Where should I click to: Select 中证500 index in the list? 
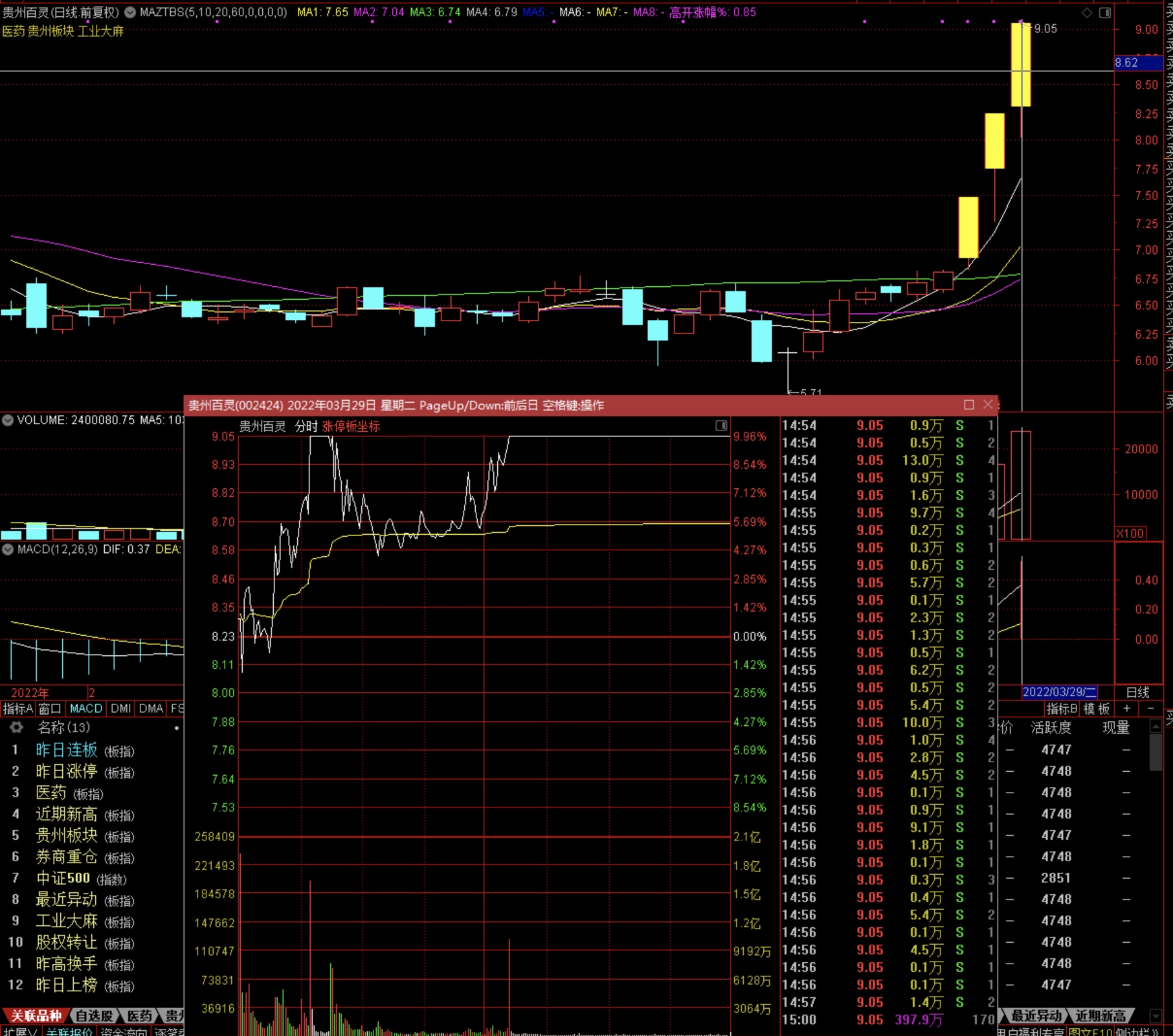(x=63, y=878)
